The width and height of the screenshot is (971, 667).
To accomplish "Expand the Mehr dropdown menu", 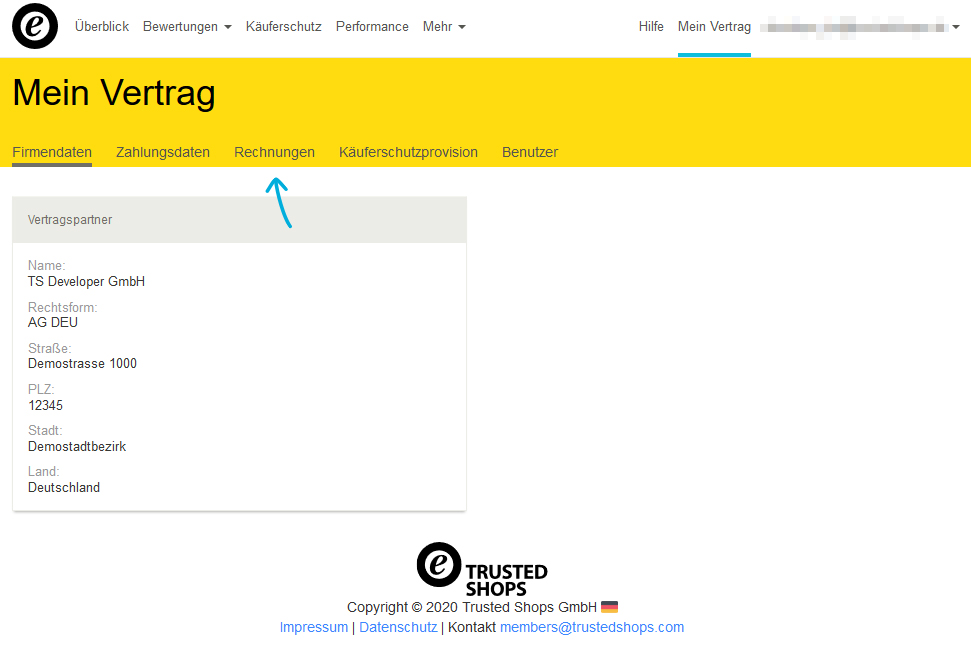I will tap(444, 27).
